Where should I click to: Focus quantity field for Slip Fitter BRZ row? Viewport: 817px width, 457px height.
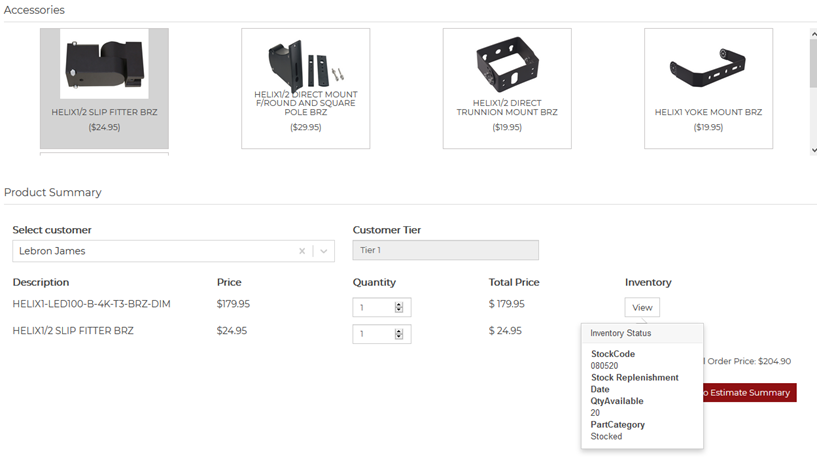373,335
